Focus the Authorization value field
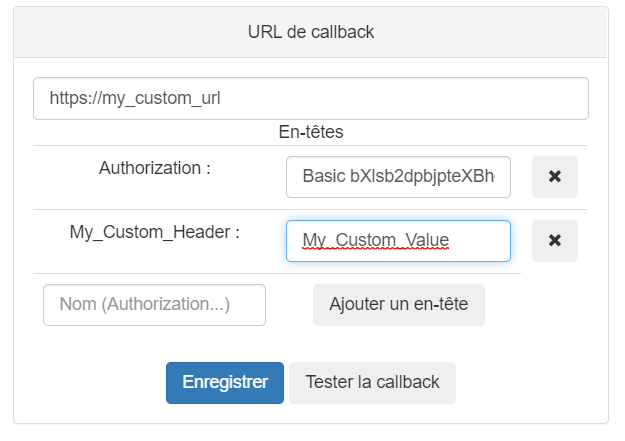This screenshot has width=625, height=441. pyautogui.click(x=397, y=177)
